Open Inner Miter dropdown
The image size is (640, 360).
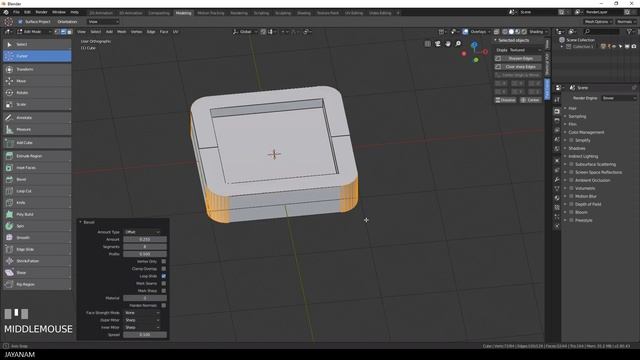click(x=142, y=327)
